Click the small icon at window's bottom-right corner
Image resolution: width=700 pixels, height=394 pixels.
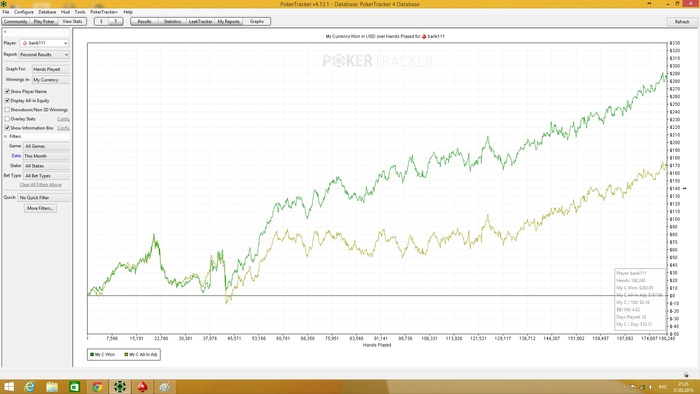686,375
